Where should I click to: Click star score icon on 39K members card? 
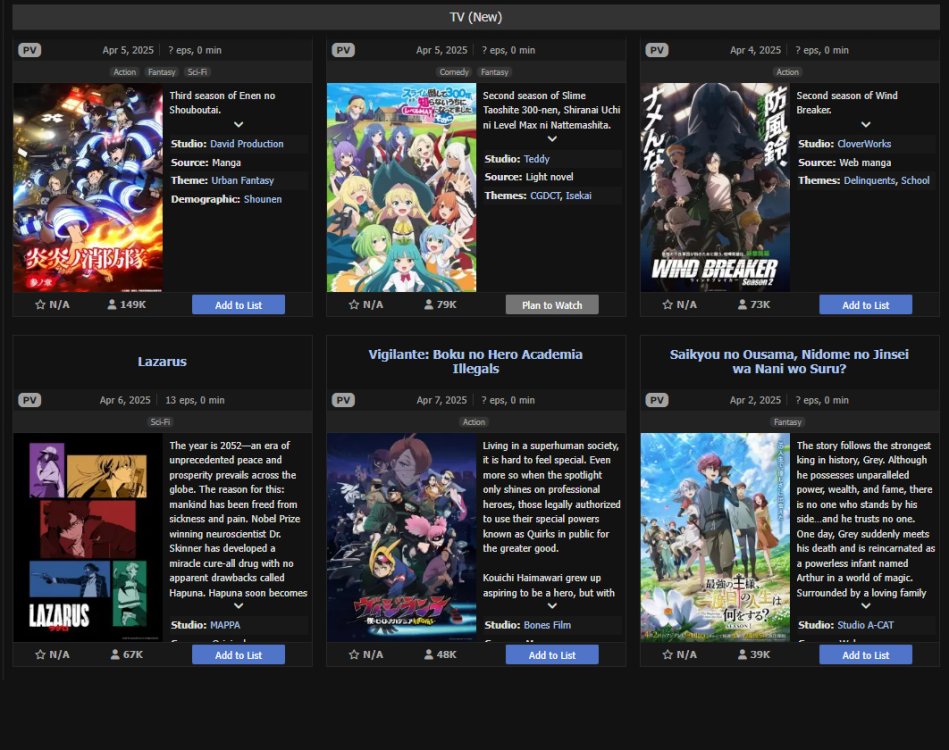pos(668,654)
